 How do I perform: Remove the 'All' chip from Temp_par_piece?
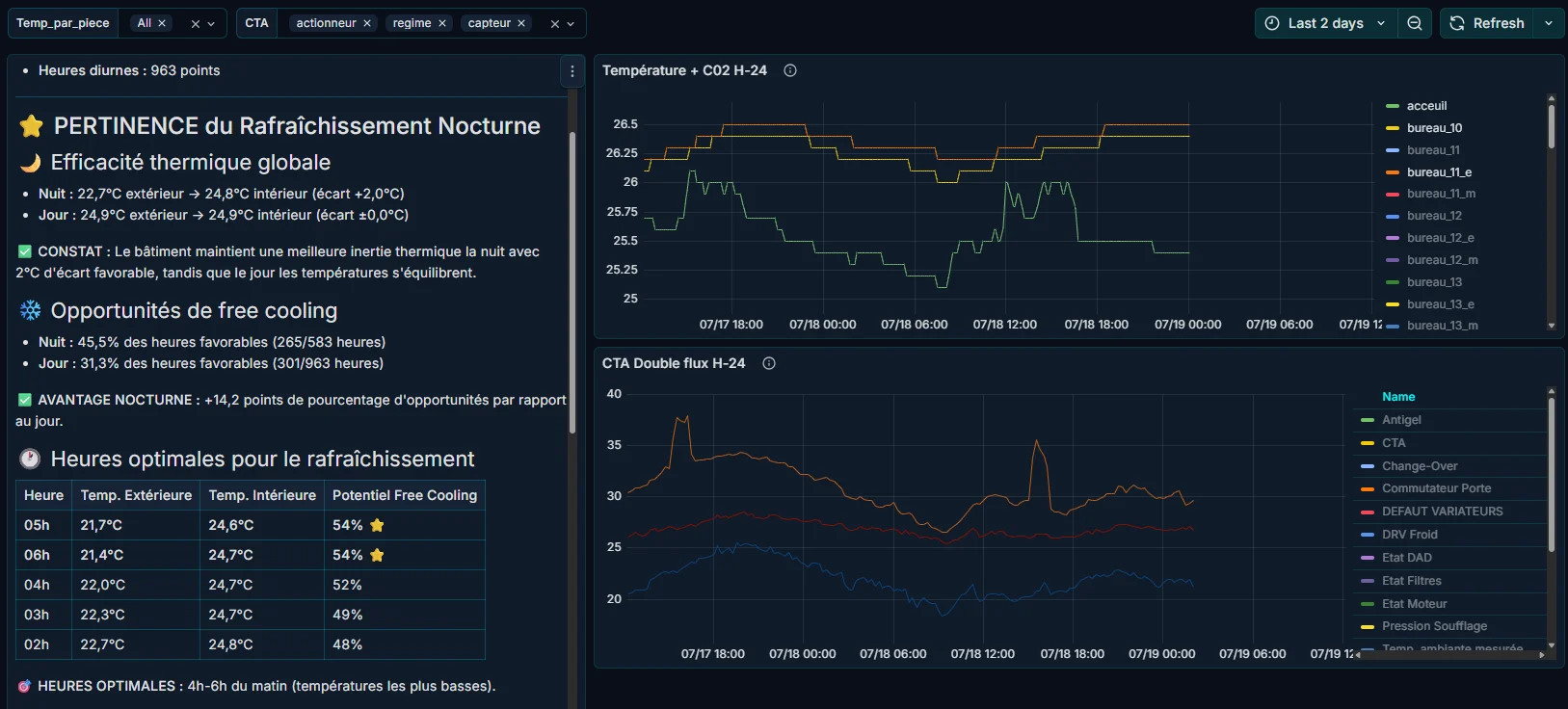[x=162, y=23]
